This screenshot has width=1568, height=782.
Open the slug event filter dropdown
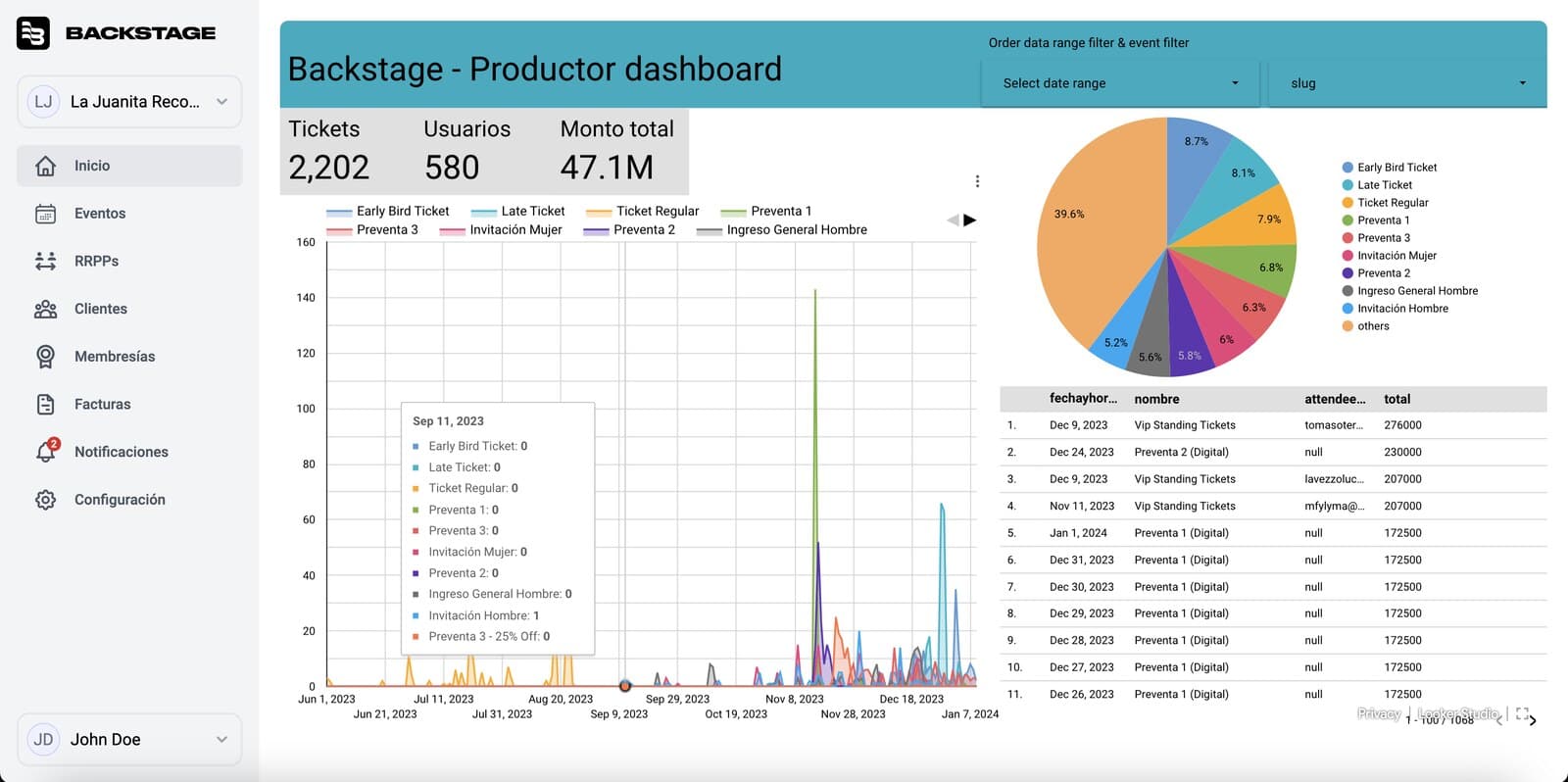pyautogui.click(x=1407, y=83)
